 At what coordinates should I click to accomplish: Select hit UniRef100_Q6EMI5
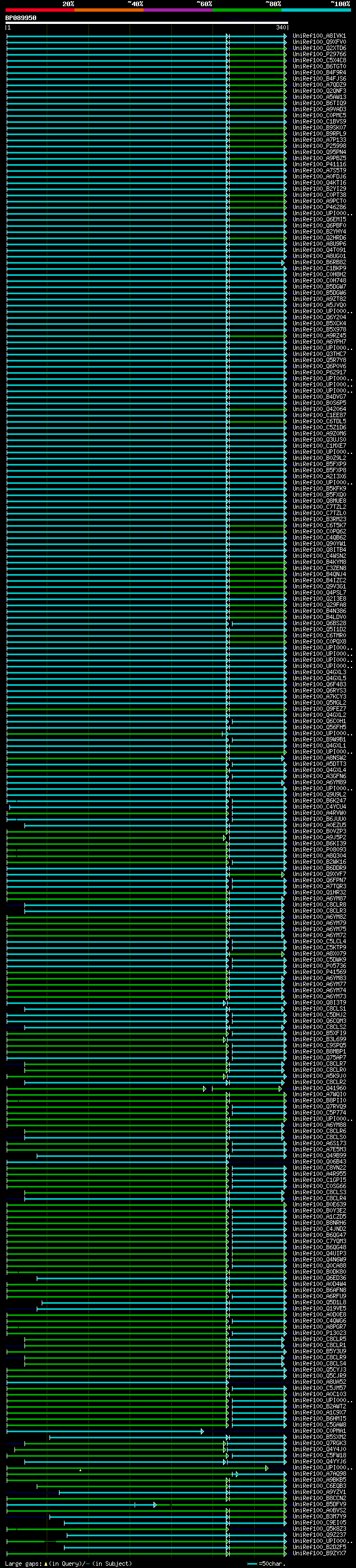319,220
